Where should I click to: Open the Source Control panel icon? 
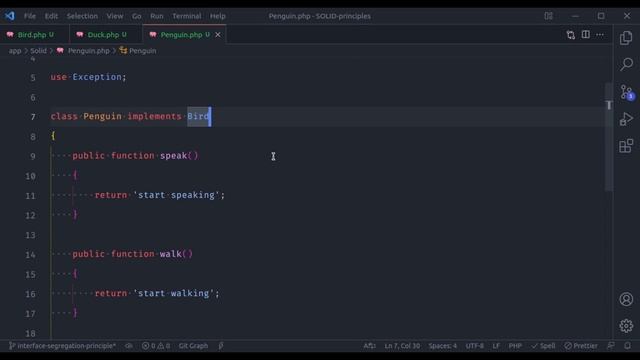(627, 92)
